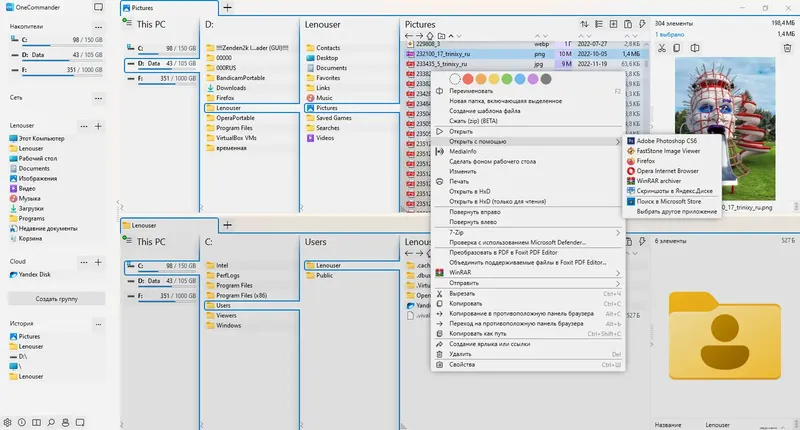
Task: Add cloud entry with plus beside Cloud header
Action: point(98,262)
